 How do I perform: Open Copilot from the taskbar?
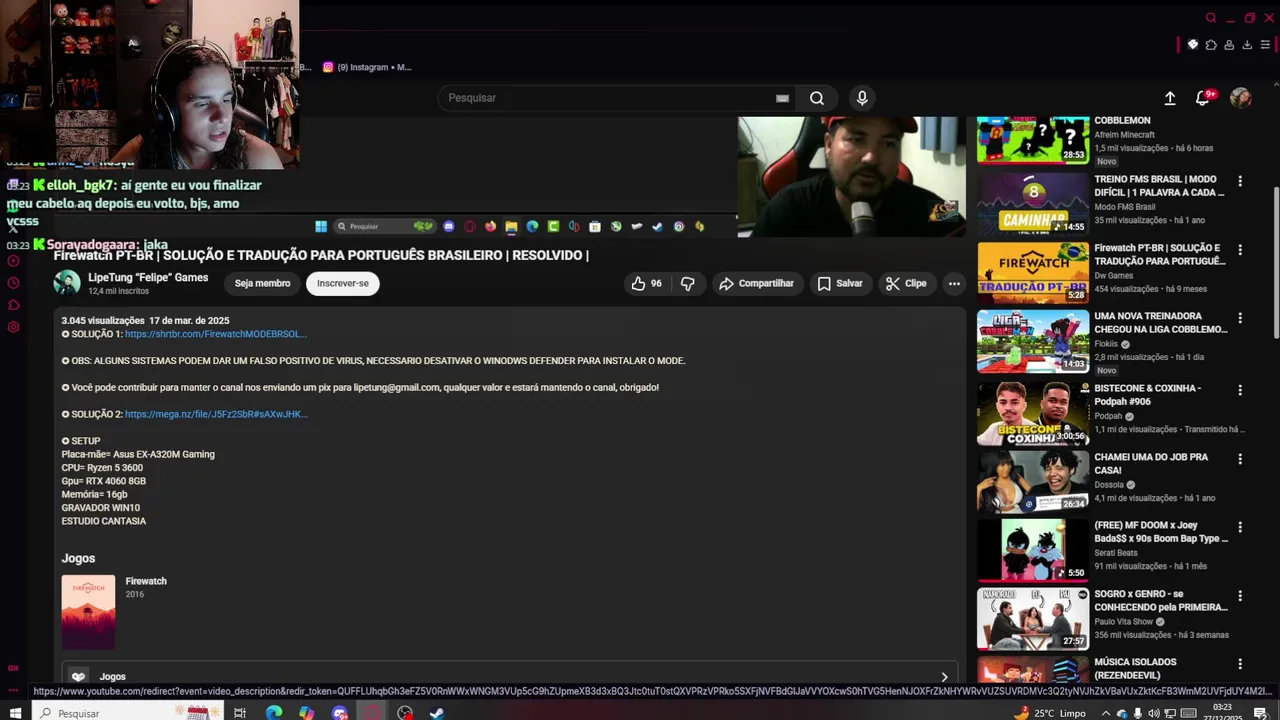tap(306, 713)
